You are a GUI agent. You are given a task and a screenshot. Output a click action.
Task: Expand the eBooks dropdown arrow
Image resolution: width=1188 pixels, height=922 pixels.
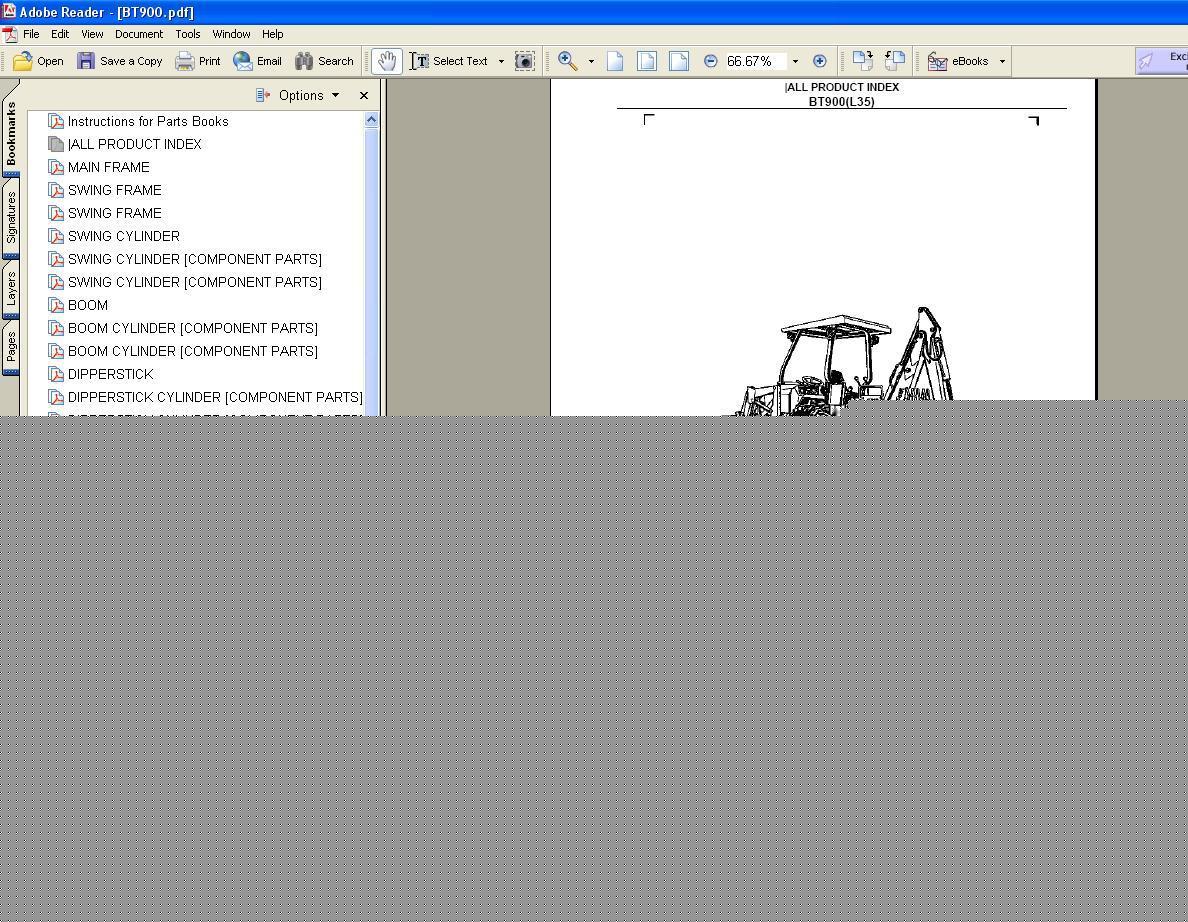coord(1002,61)
